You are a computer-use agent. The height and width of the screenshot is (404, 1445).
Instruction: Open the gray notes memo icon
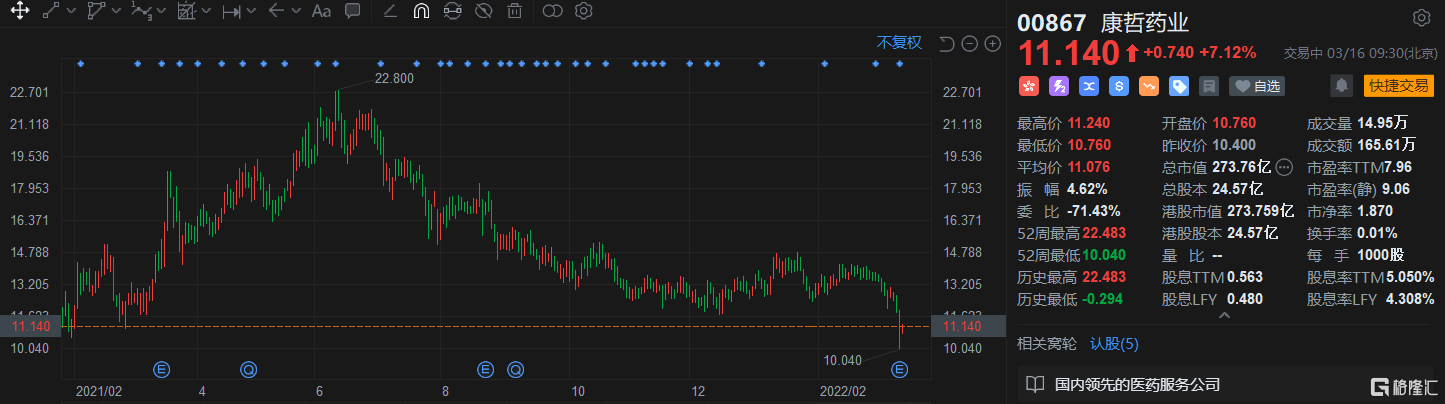1209,86
